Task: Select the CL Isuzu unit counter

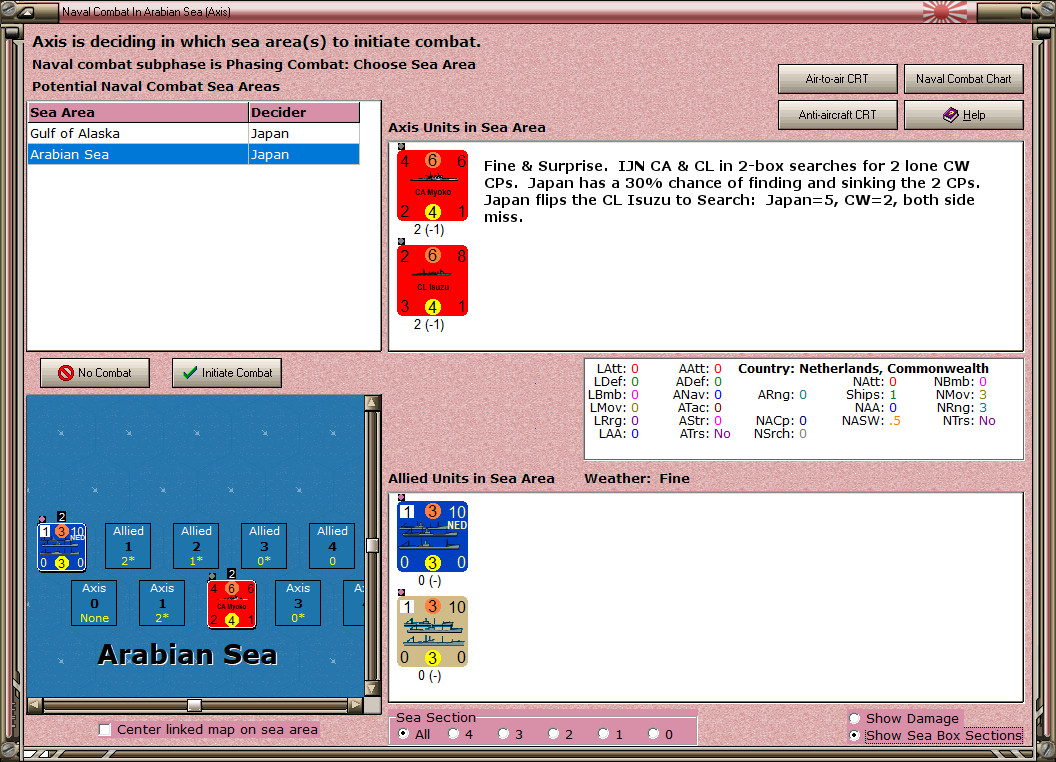Action: tap(432, 280)
